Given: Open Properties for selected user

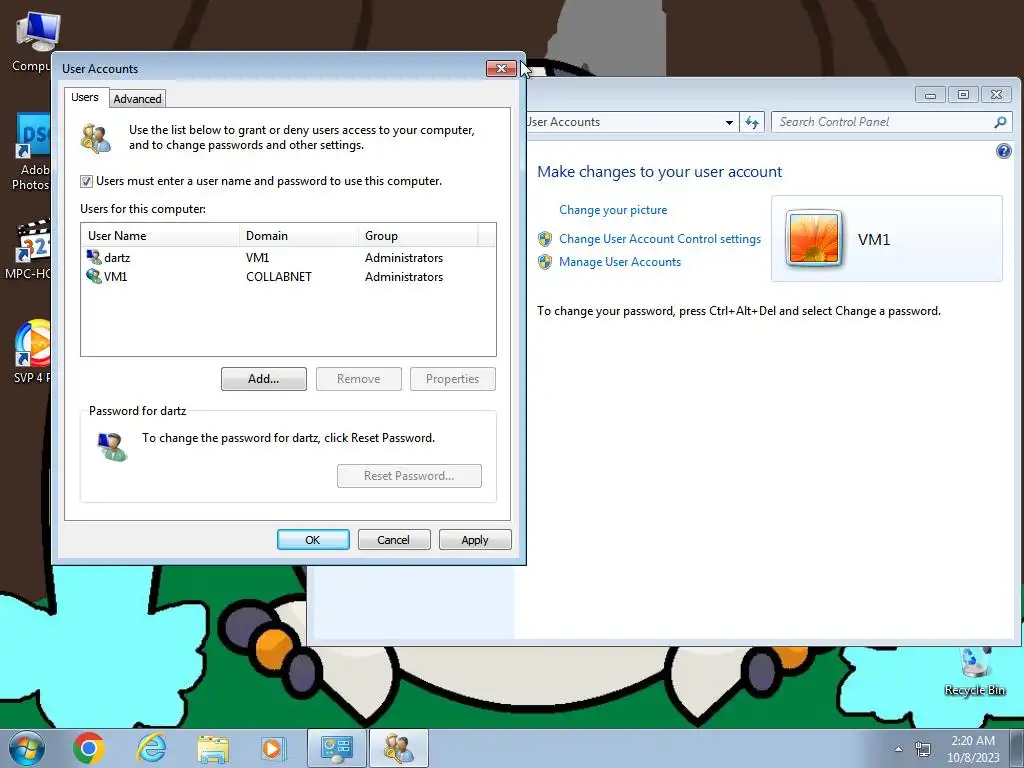Looking at the screenshot, I should [453, 379].
